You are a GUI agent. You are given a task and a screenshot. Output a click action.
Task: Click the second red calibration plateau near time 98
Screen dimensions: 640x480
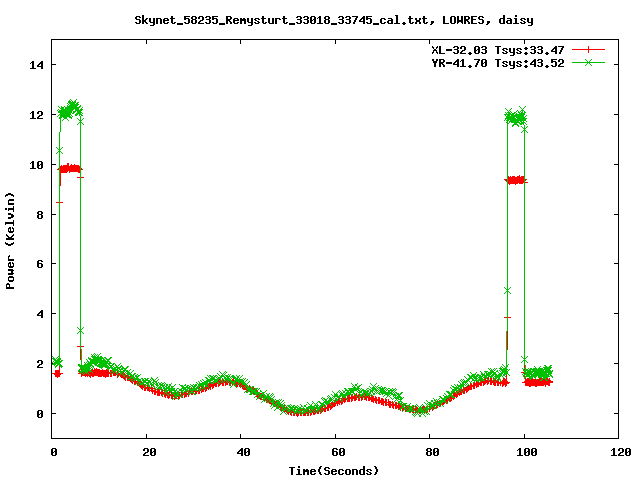[516, 180]
